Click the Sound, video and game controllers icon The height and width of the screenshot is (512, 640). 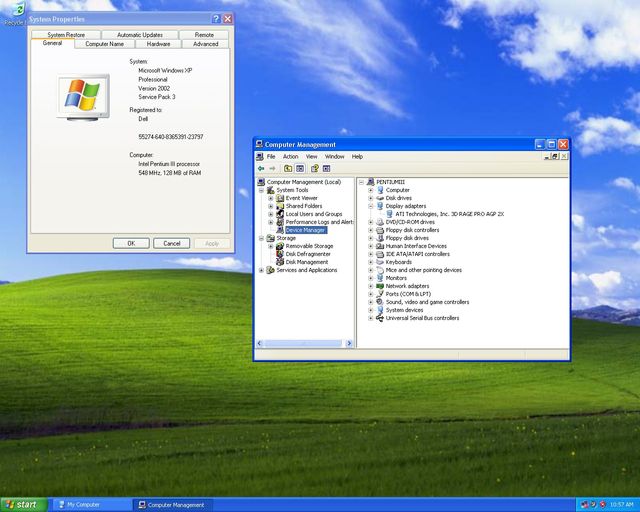pyautogui.click(x=380, y=302)
